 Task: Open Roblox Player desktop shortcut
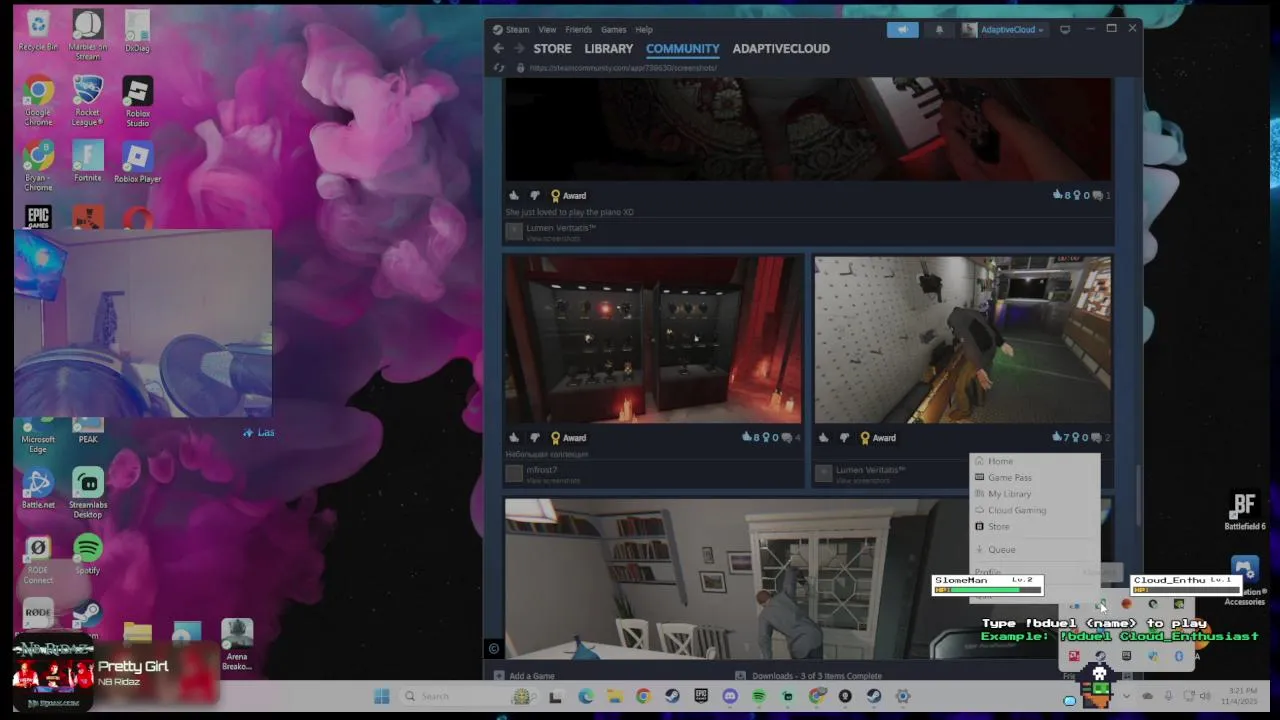point(137,163)
